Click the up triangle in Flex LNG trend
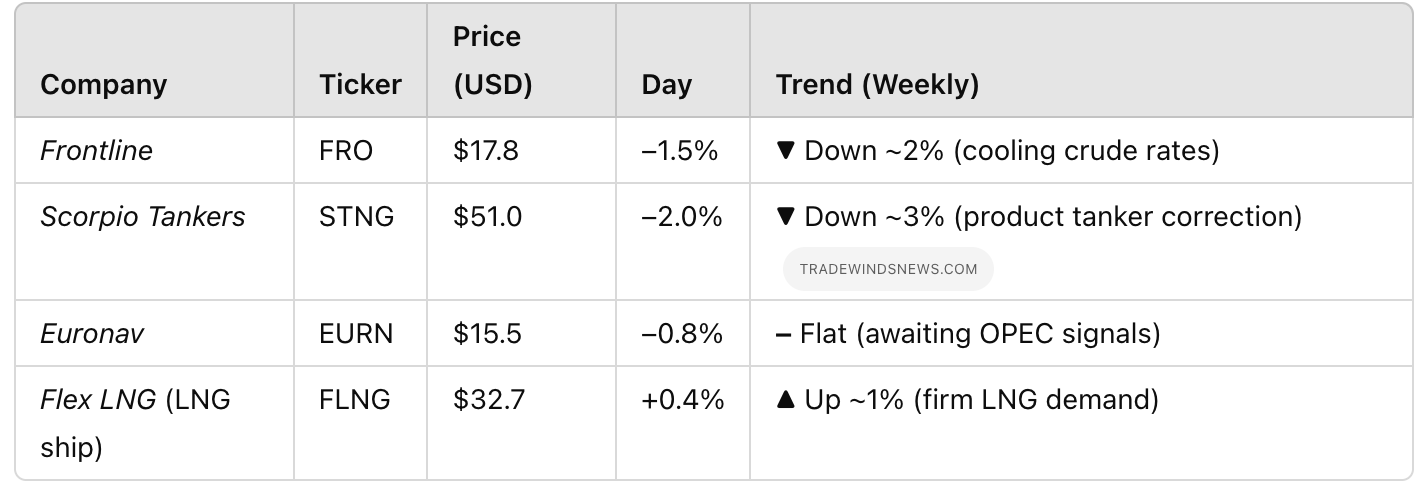 tap(785, 400)
